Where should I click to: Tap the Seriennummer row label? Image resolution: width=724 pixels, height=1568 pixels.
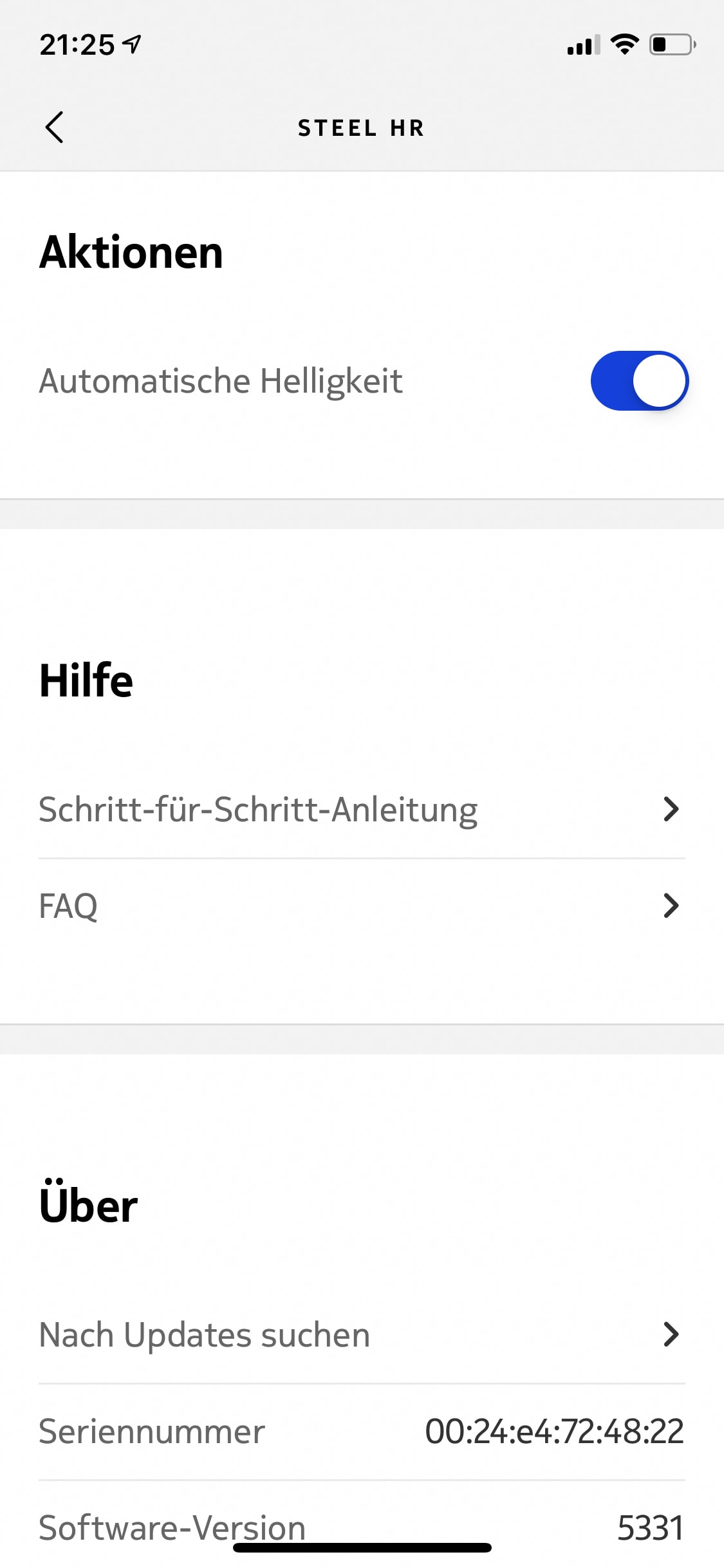tap(152, 1432)
